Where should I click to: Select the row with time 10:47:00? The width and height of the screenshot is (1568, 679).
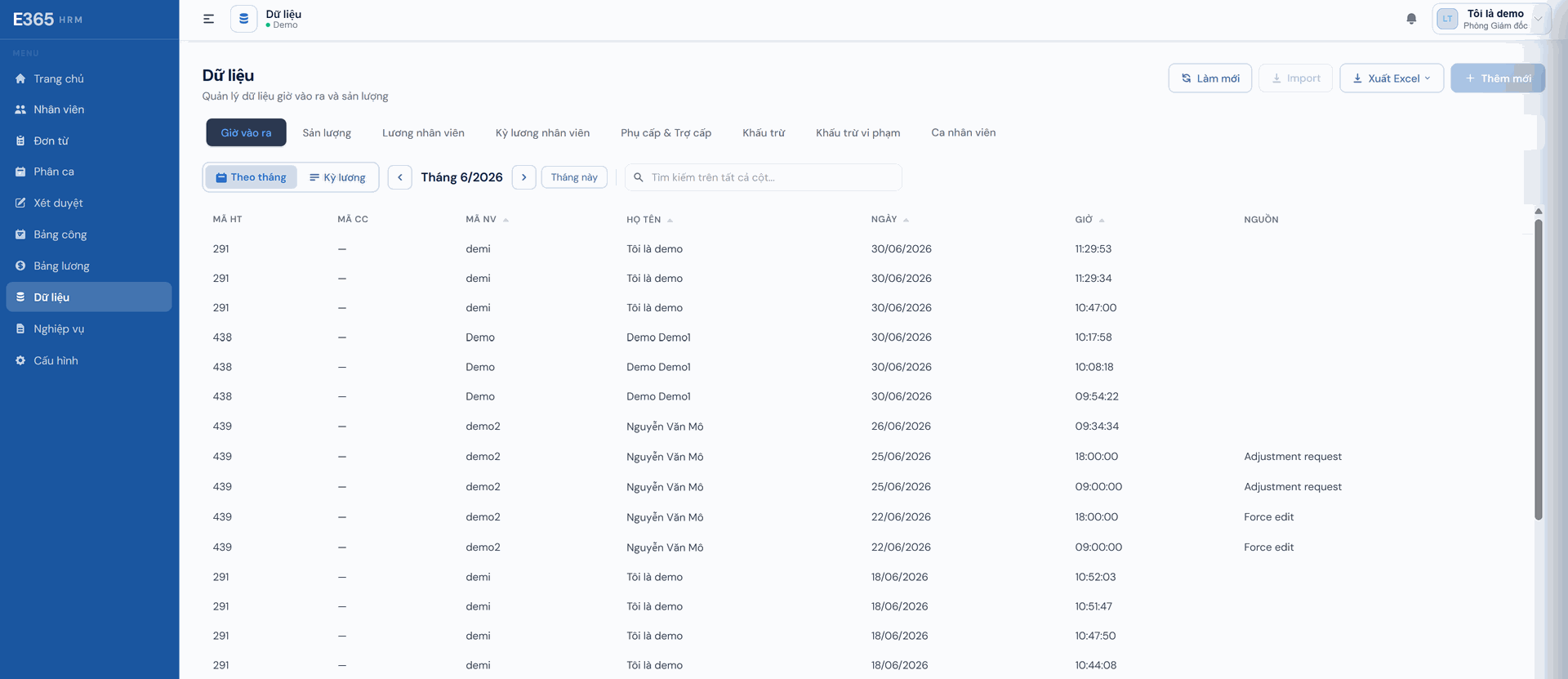(866, 307)
